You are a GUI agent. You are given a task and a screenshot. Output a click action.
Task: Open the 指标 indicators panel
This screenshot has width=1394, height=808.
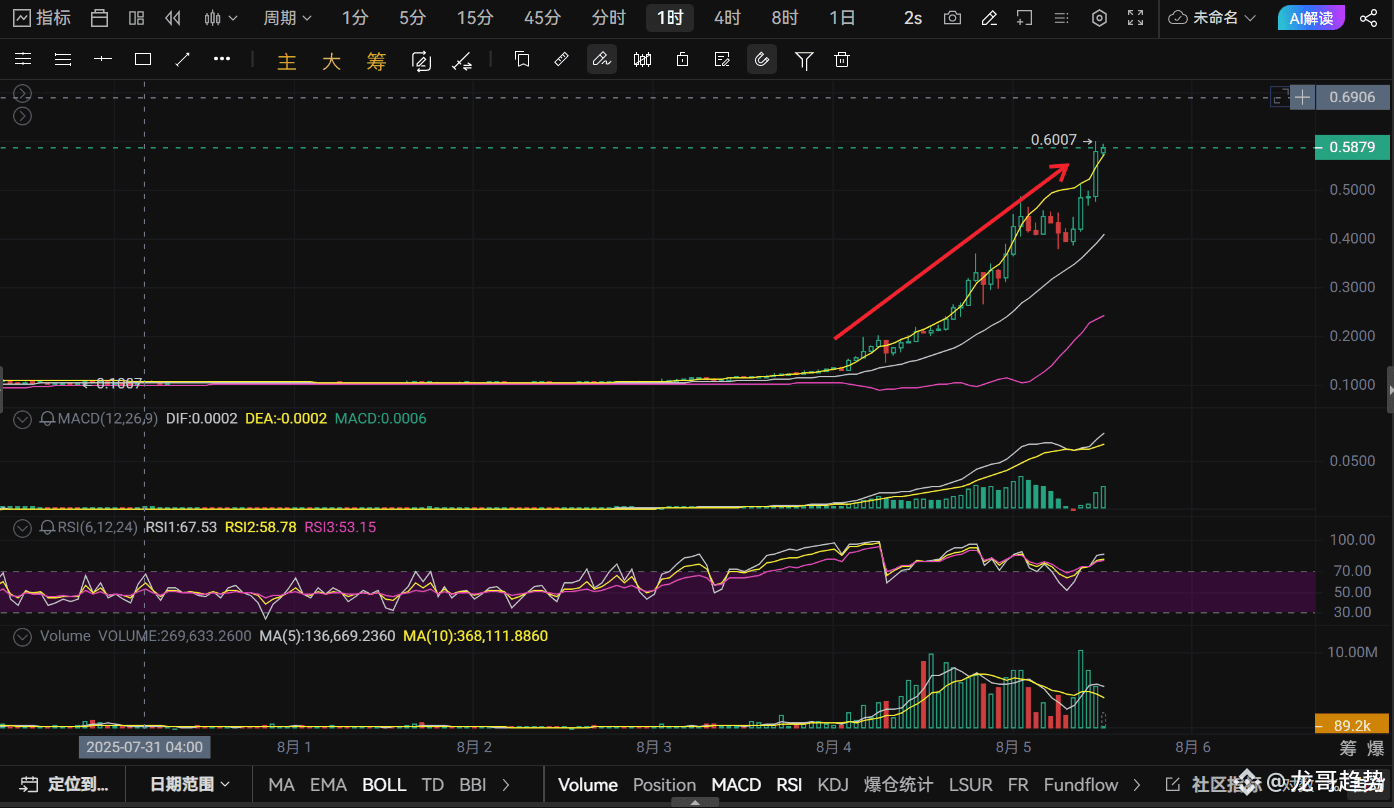42,18
